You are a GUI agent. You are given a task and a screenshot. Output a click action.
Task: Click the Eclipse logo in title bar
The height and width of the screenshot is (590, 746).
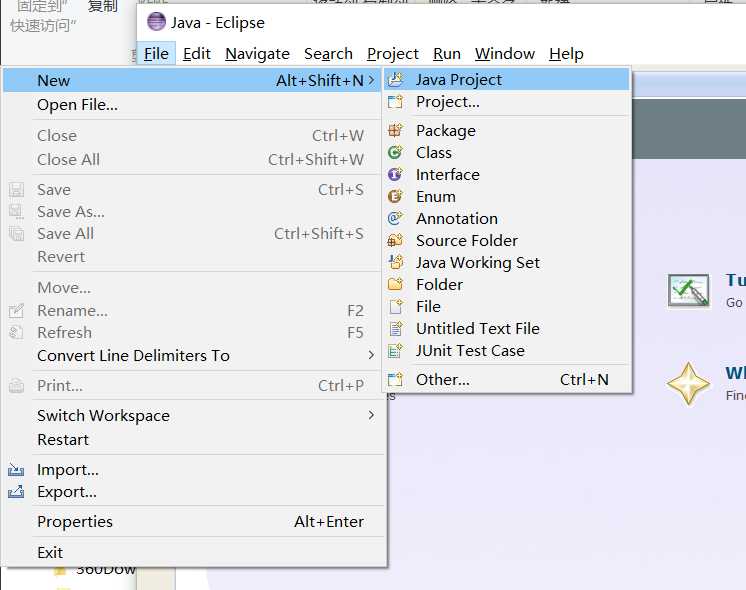click(x=156, y=21)
